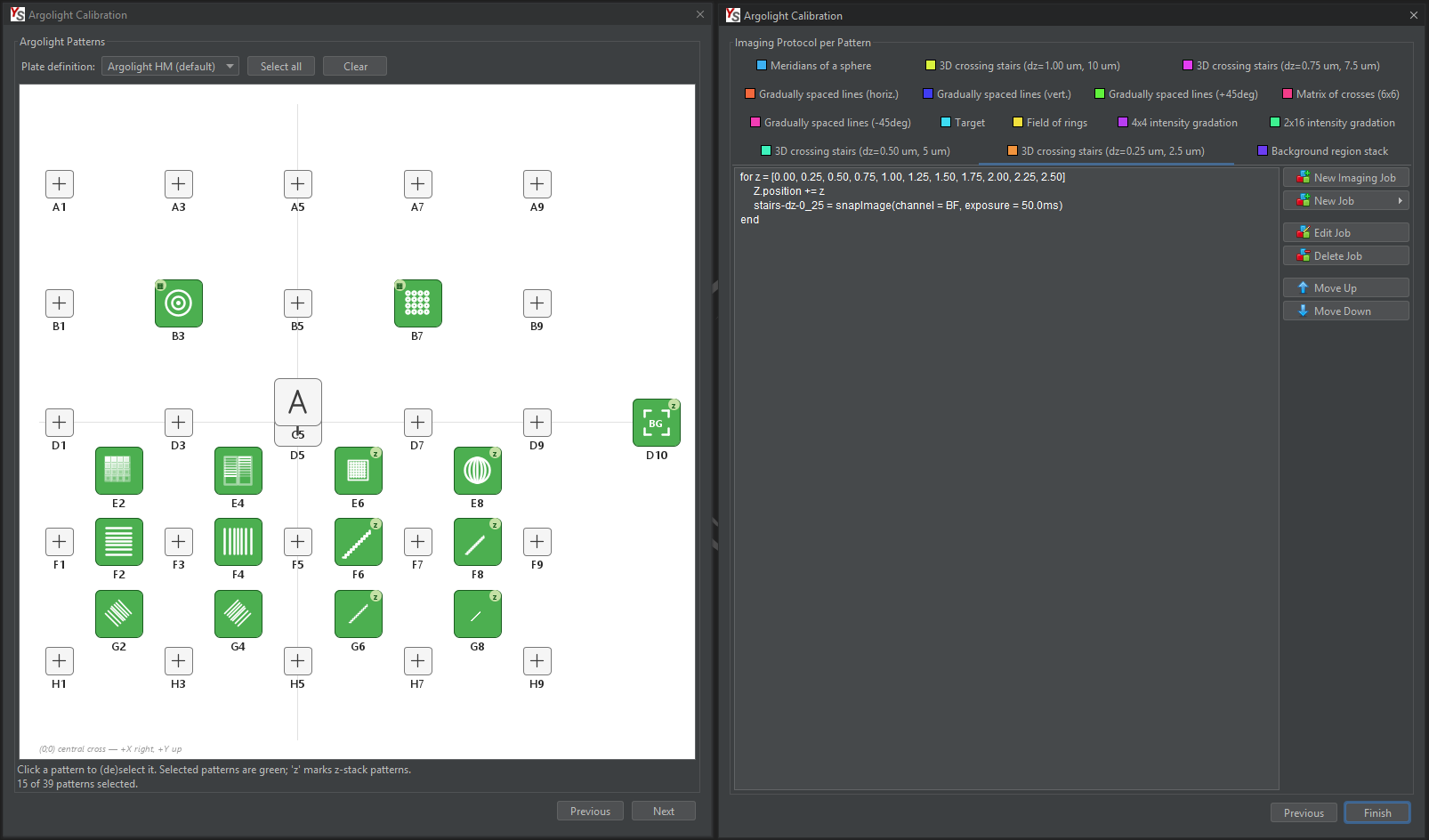Click Next in the Argolight Patterns window
The height and width of the screenshot is (840, 1429).
coord(664,812)
